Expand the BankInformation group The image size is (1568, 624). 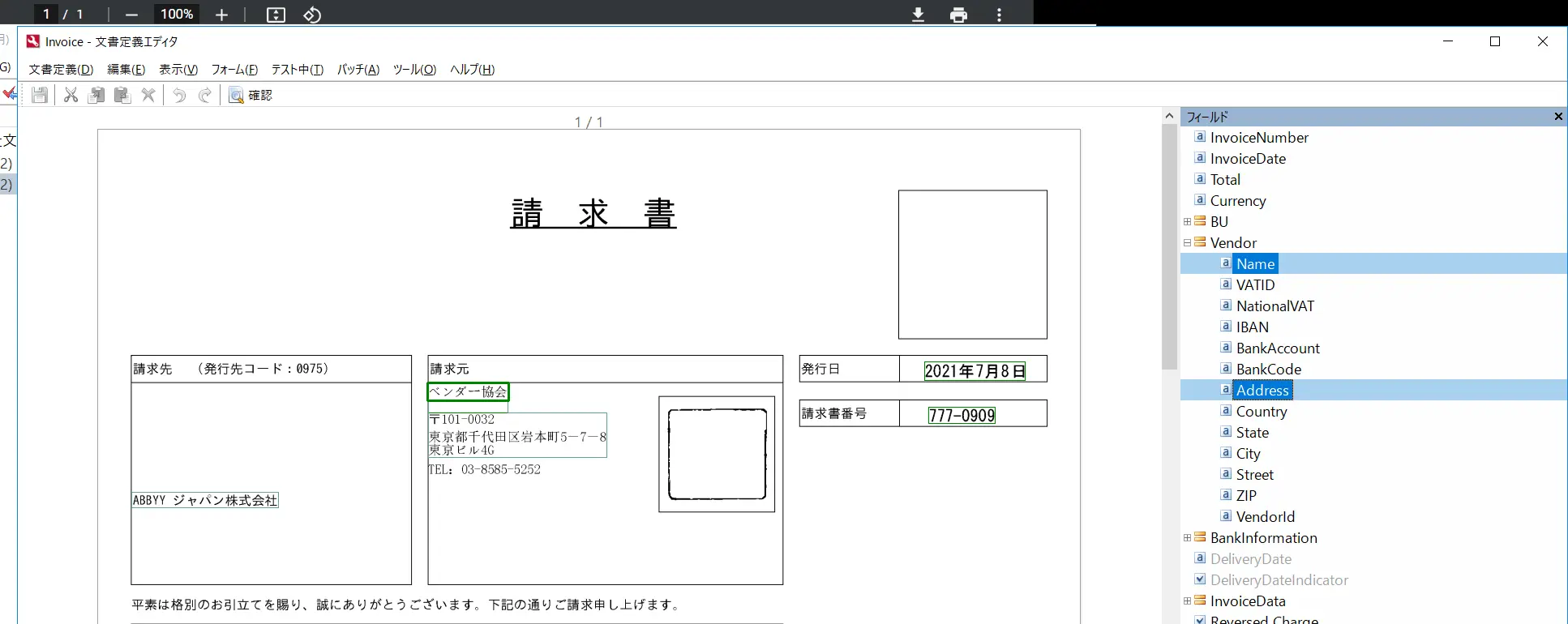tap(1187, 537)
